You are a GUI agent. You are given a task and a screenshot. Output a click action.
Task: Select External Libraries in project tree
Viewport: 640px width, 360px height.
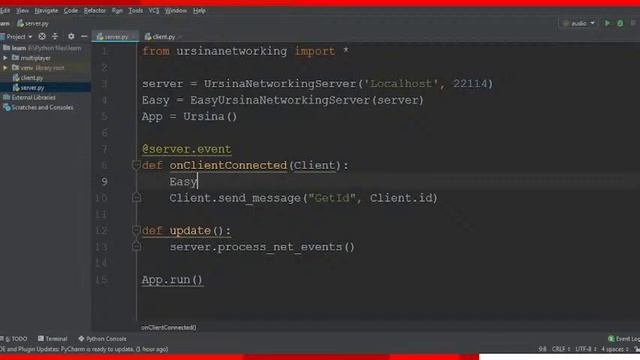pos(29,98)
